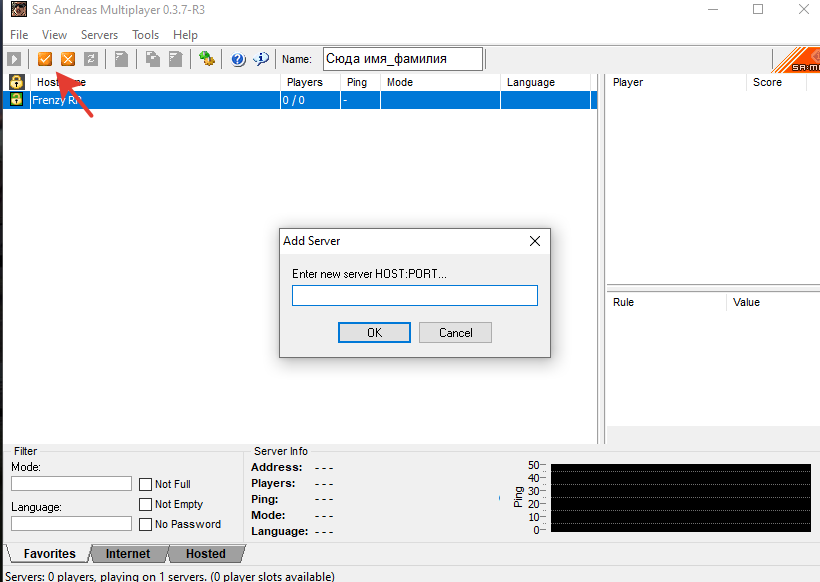Minimize the San Andreas Multiplayer window
Screen dimensions: 820x582
pyautogui.click(x=713, y=9)
